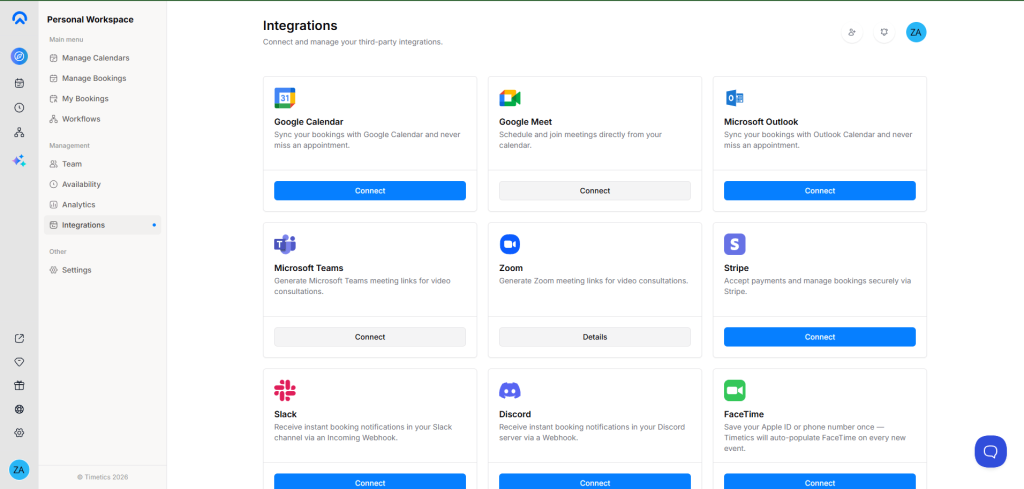Click the Microsoft Teams Connect button
This screenshot has width=1024, height=489.
pos(370,337)
